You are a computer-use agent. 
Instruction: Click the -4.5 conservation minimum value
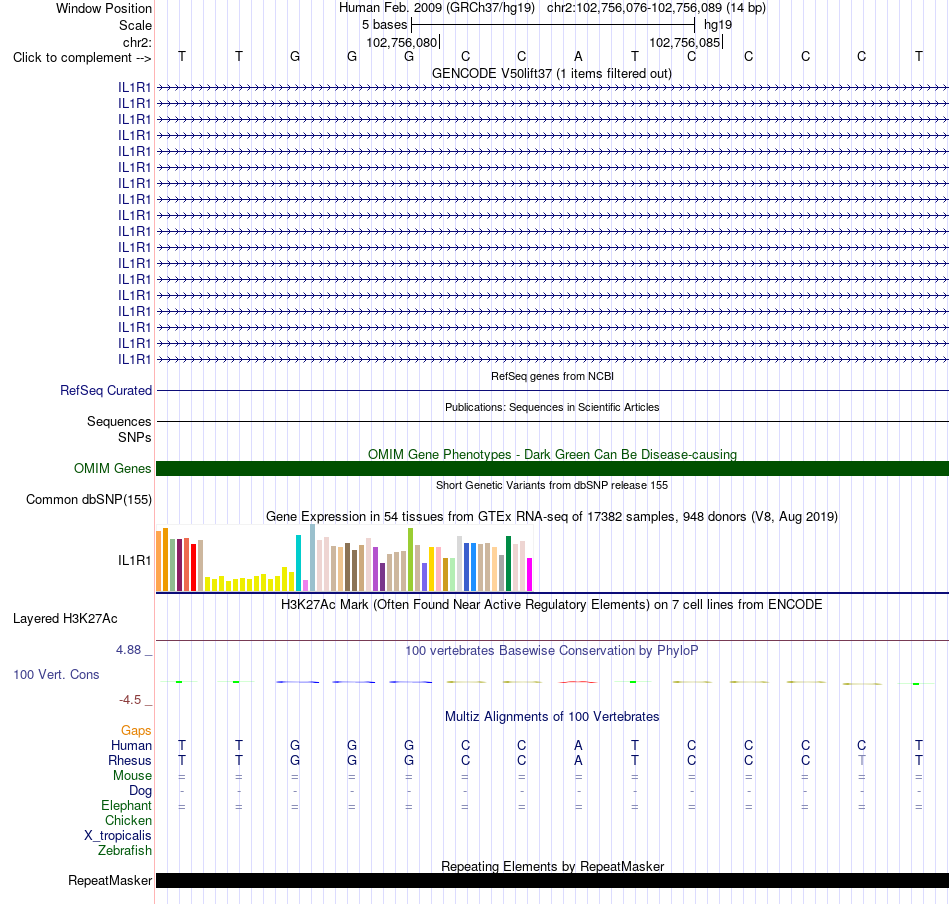(x=130, y=700)
